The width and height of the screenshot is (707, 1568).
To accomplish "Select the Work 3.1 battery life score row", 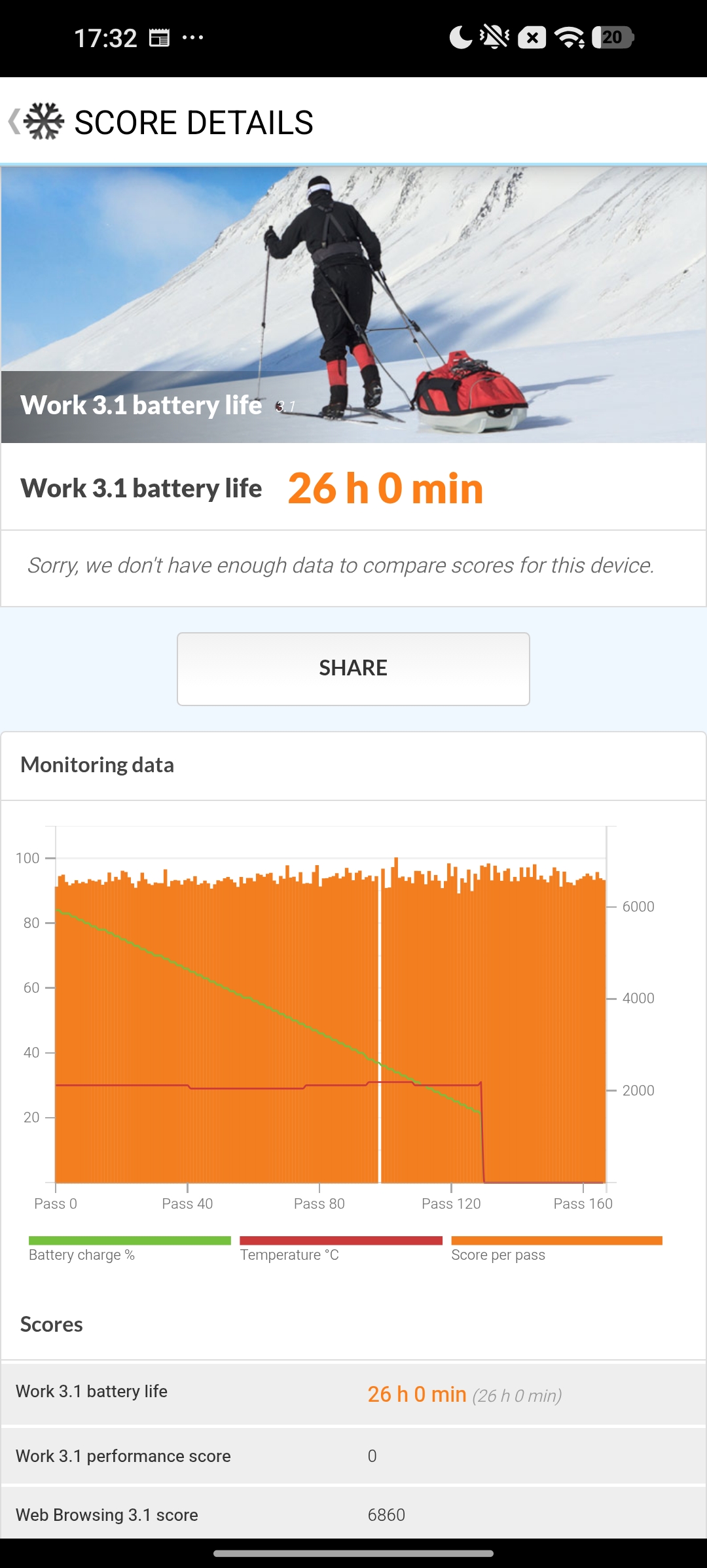I will pyautogui.click(x=353, y=1393).
